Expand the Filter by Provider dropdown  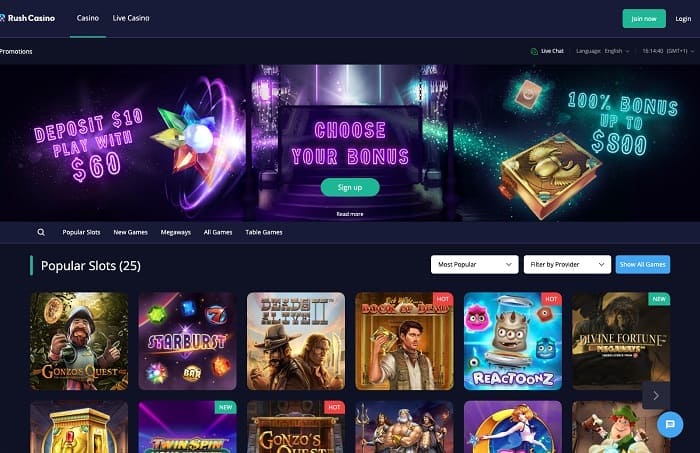[x=567, y=265]
